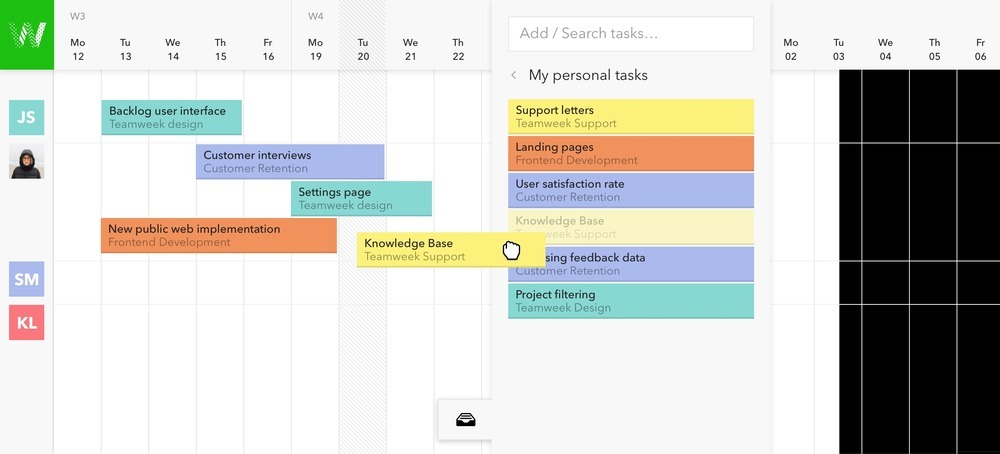Image resolution: width=1000 pixels, height=454 pixels.
Task: Open the Backlog user interface task
Action: pyautogui.click(x=172, y=117)
